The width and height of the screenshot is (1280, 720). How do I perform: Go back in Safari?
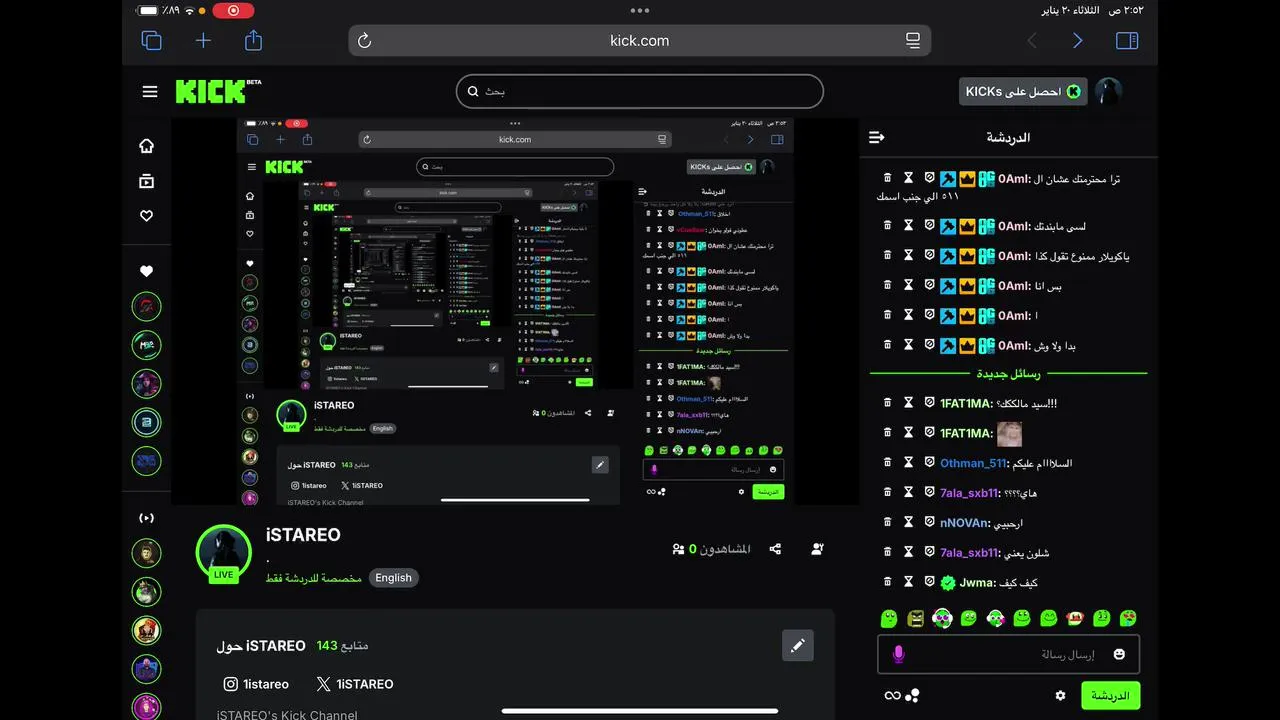click(x=1032, y=41)
